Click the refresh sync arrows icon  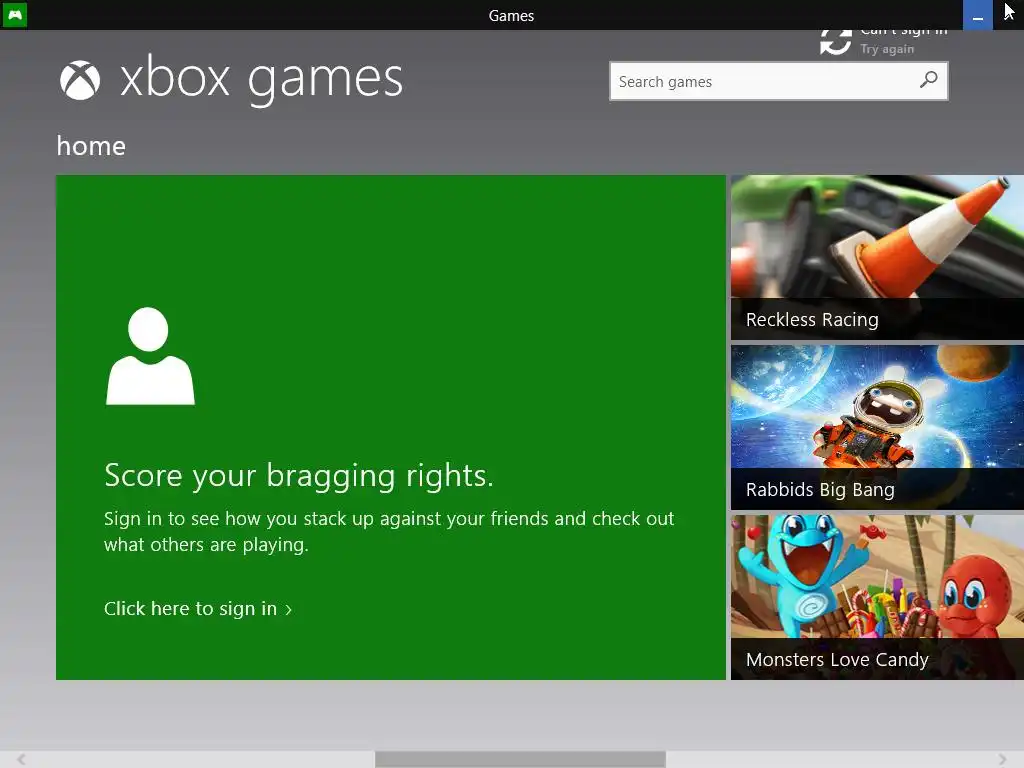(x=836, y=41)
